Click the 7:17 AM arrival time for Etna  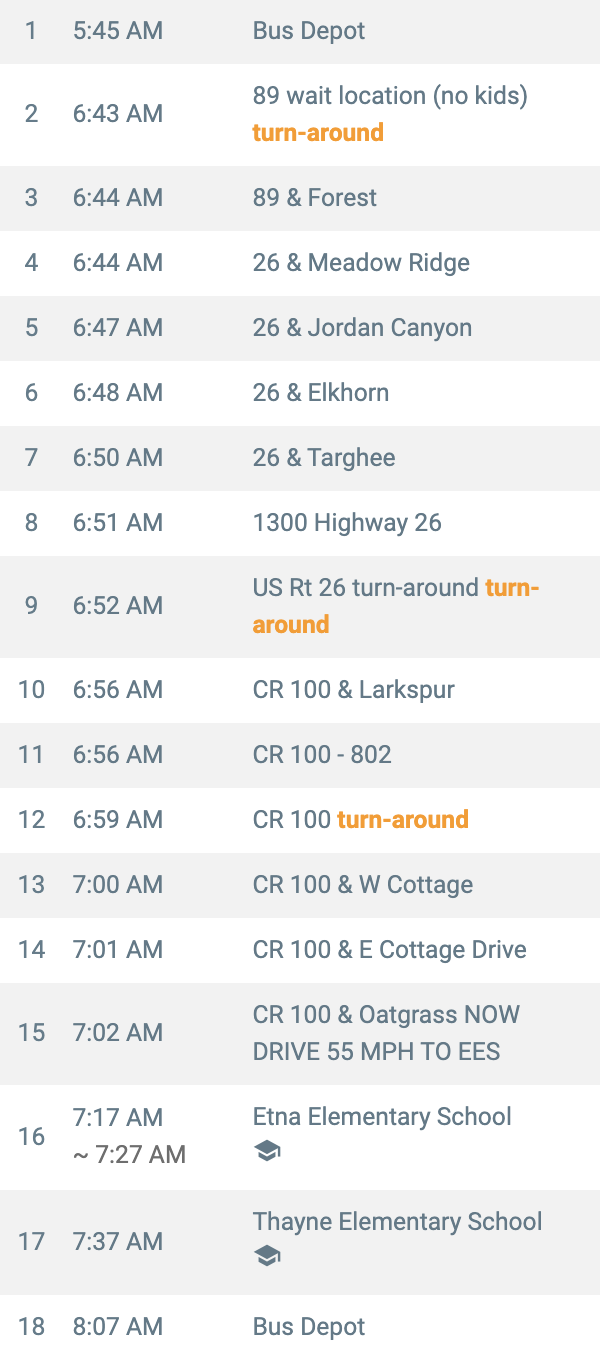117,1118
